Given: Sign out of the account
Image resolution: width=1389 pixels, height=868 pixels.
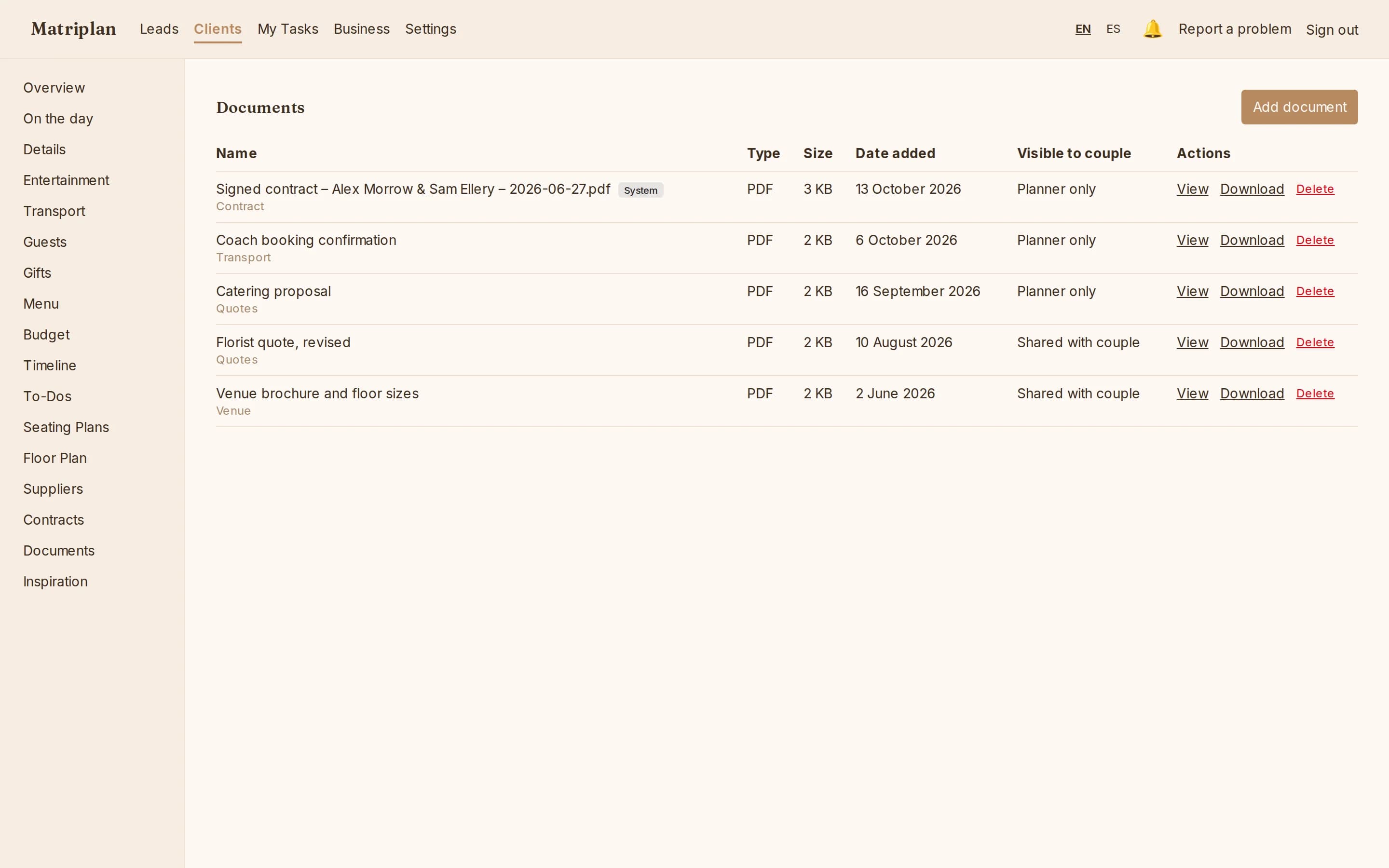Looking at the screenshot, I should (1332, 30).
